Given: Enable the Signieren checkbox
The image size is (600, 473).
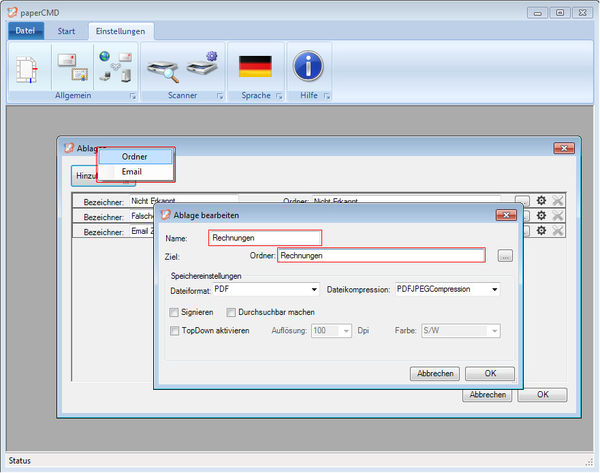Looking at the screenshot, I should 174,312.
